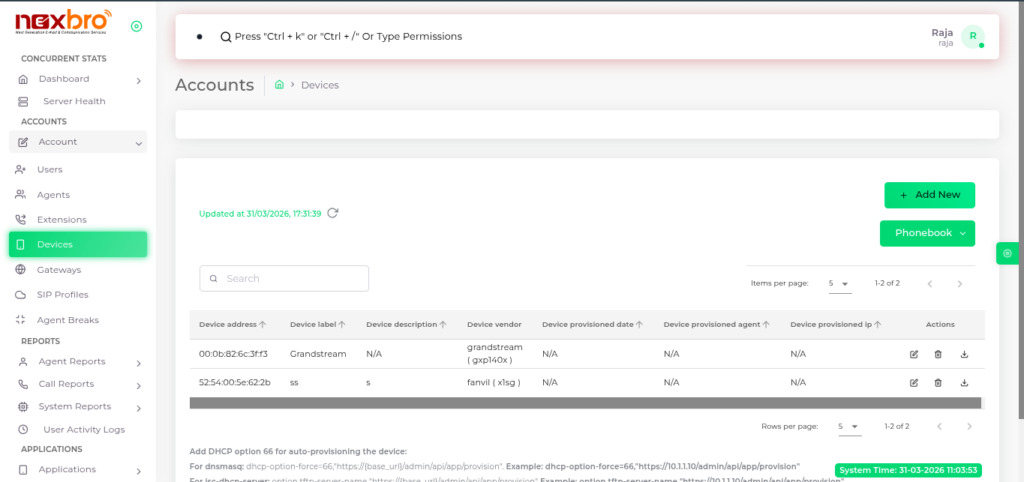Click the table's horizontal scrollbar
Screen dimensions: 1024x482
[586, 403]
